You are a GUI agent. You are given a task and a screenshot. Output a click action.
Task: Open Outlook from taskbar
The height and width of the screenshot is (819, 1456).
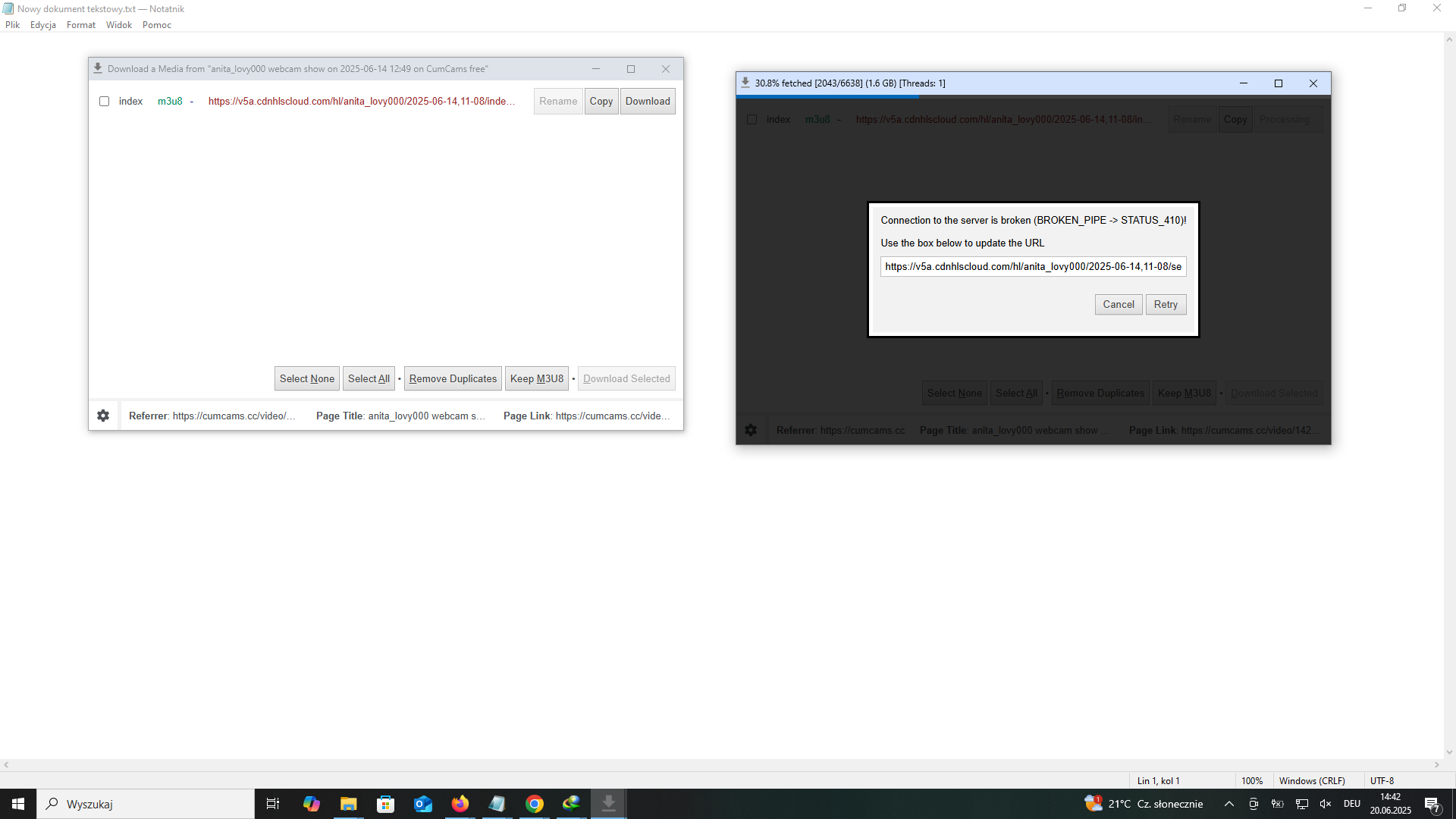[x=422, y=804]
